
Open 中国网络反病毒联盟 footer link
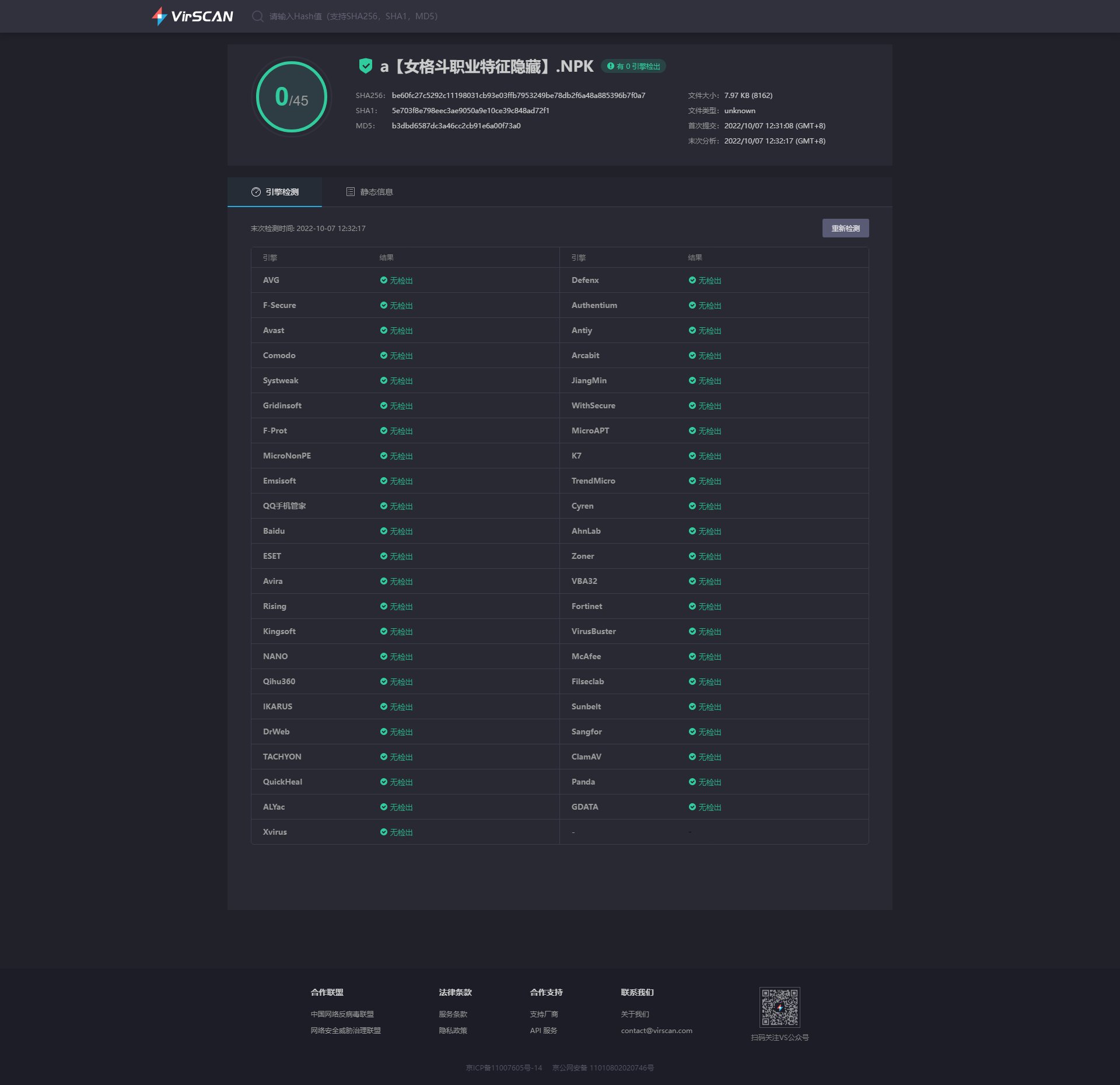(x=342, y=1014)
